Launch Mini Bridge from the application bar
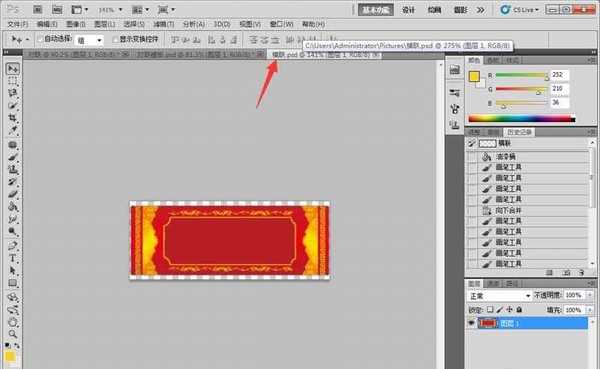This screenshot has height=369, width=600. click(x=57, y=10)
